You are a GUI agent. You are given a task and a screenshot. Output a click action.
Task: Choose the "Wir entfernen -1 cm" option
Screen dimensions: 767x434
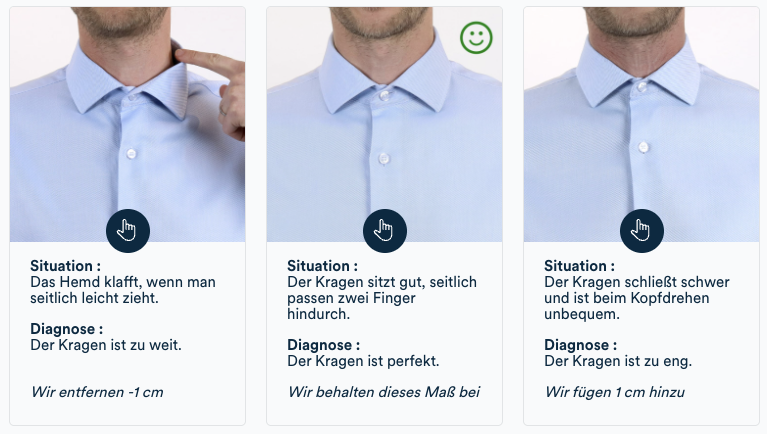97,392
